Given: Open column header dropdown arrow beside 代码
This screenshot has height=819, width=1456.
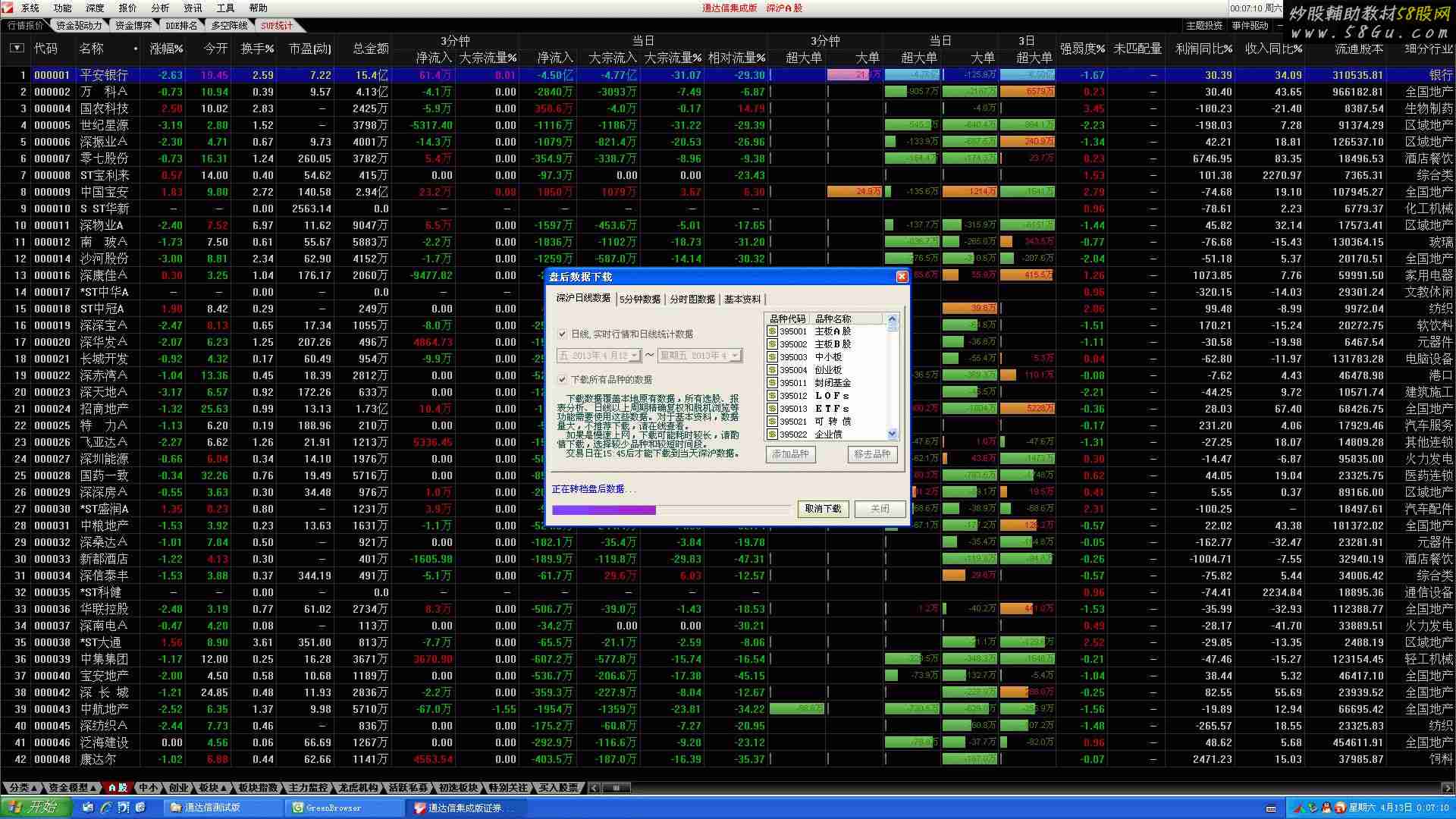Looking at the screenshot, I should click(x=17, y=48).
